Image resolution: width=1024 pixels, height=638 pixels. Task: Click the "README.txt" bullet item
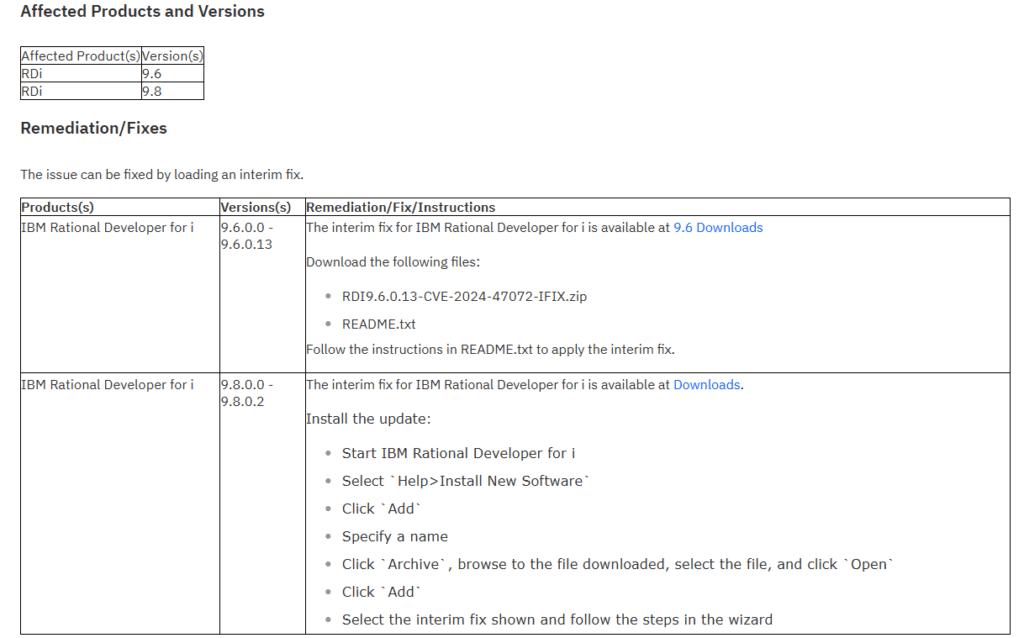click(x=379, y=324)
